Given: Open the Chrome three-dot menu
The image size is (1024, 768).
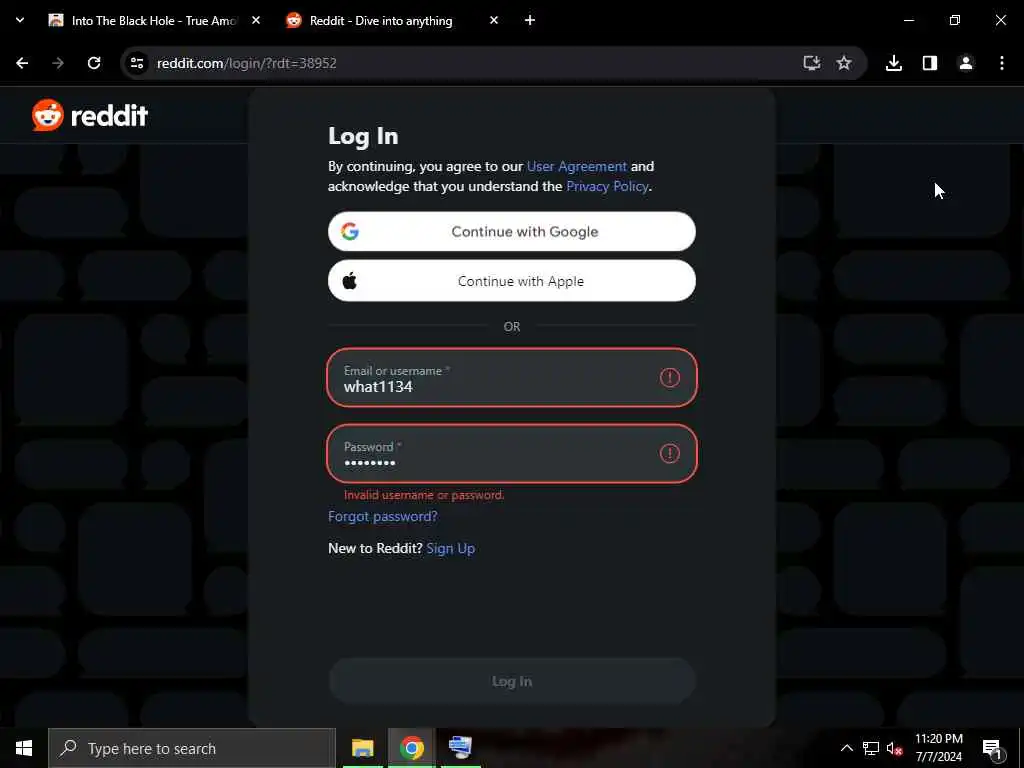Looking at the screenshot, I should [1001, 63].
